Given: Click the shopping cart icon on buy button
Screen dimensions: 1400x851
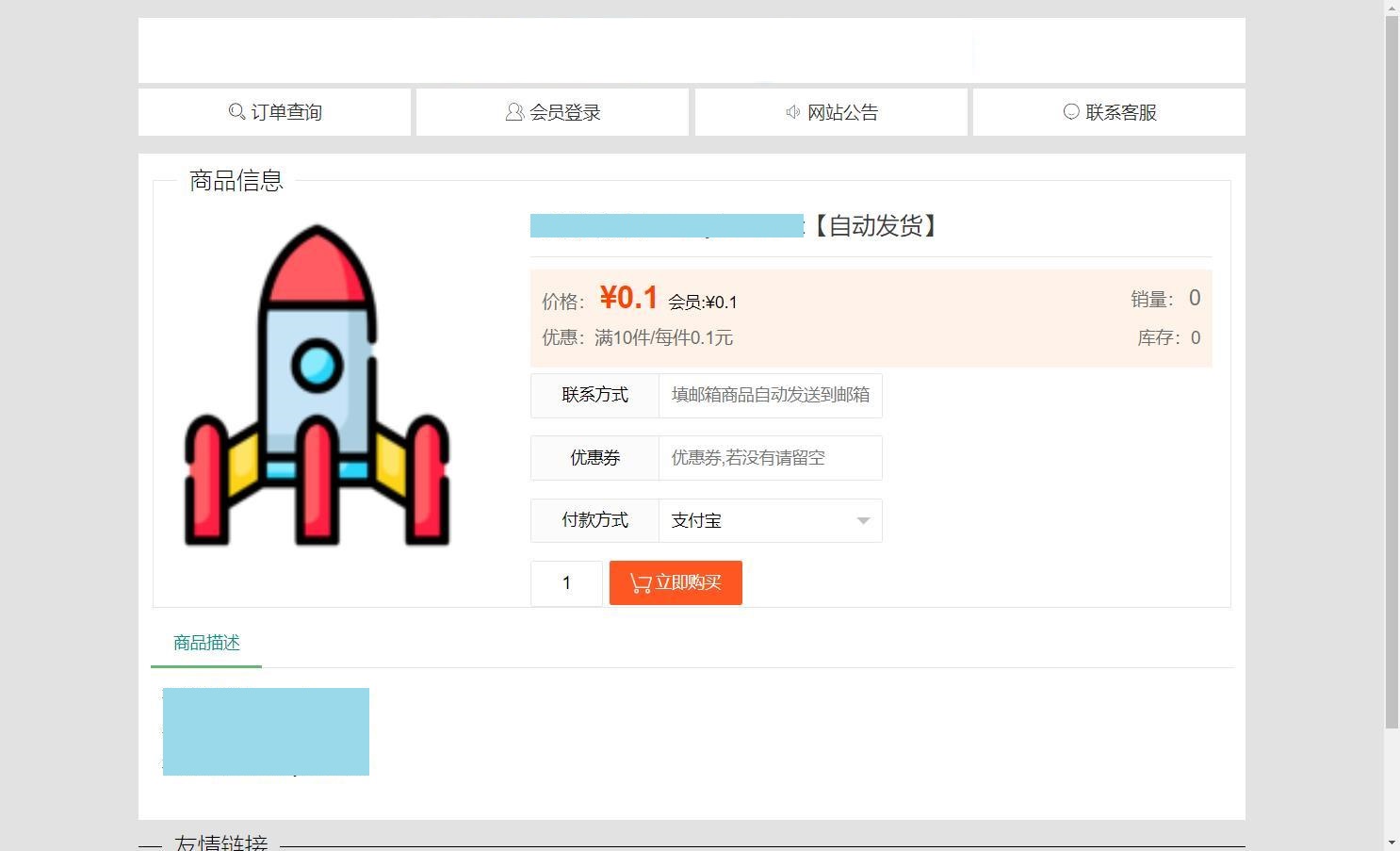Looking at the screenshot, I should point(641,583).
